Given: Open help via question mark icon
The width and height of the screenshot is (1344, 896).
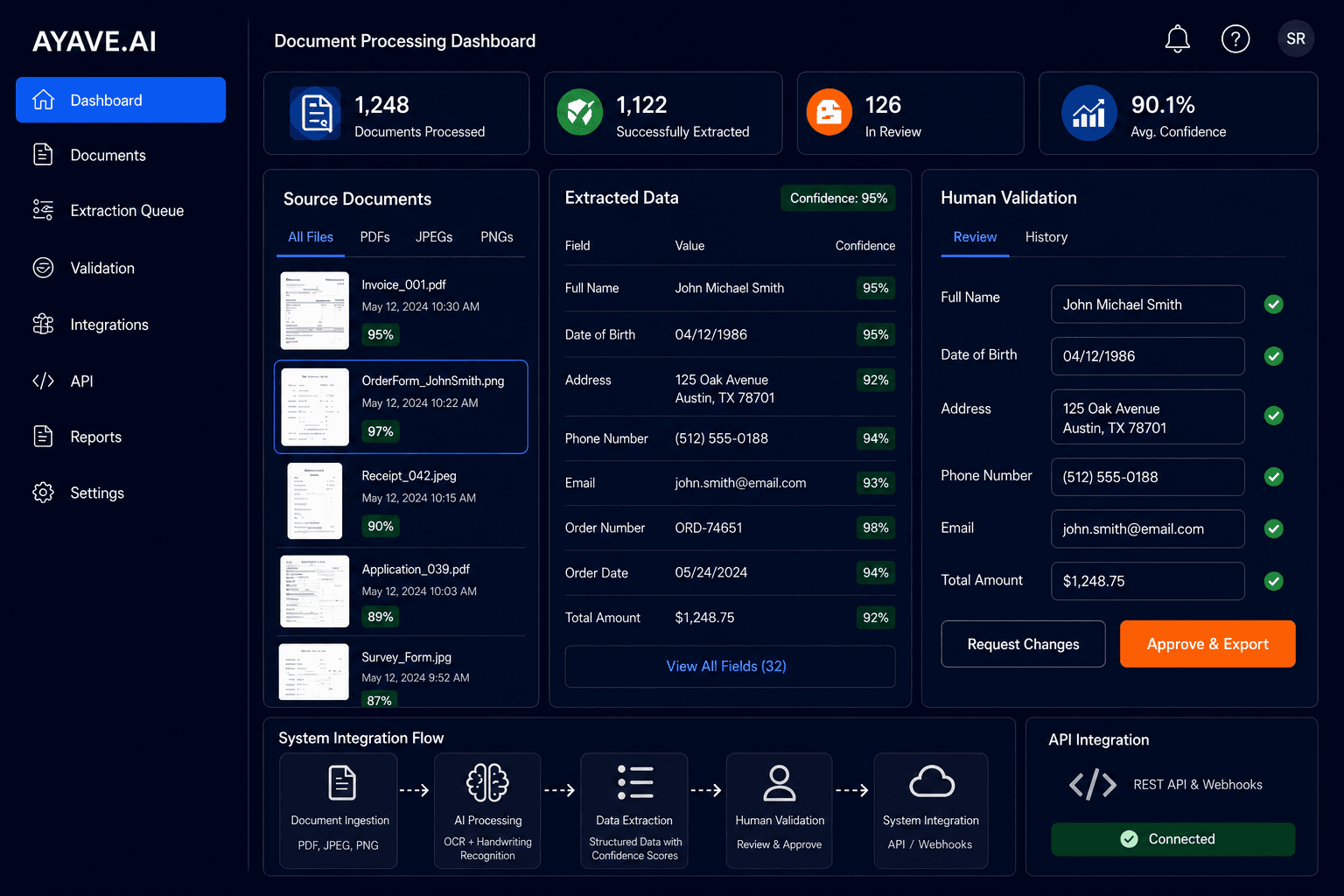Looking at the screenshot, I should pyautogui.click(x=1235, y=38).
